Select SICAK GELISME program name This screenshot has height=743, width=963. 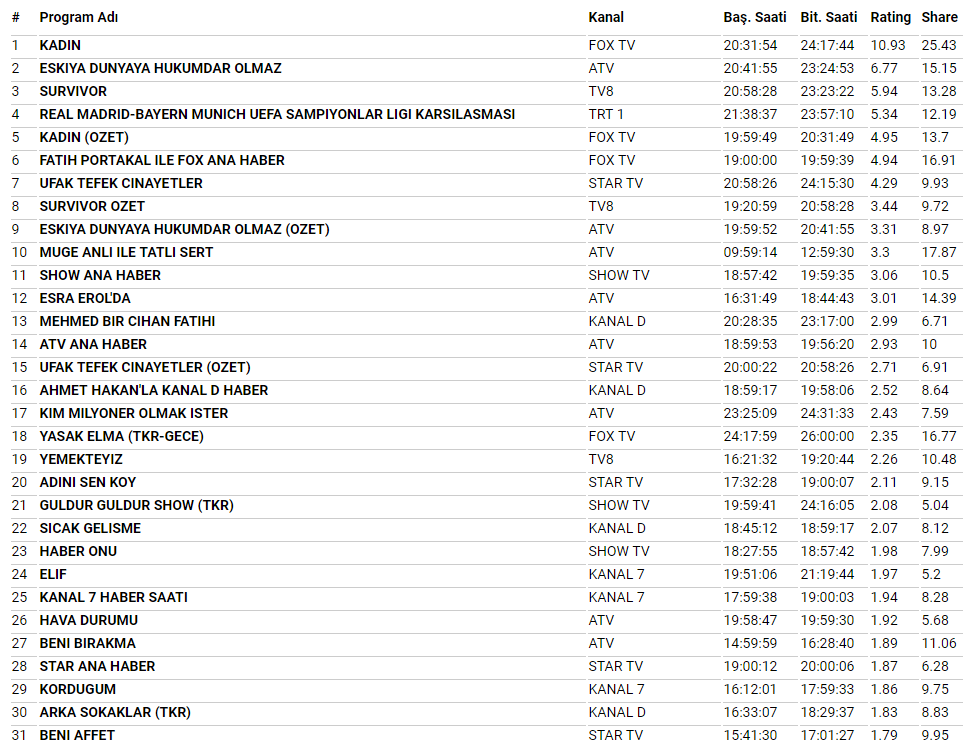[90, 529]
